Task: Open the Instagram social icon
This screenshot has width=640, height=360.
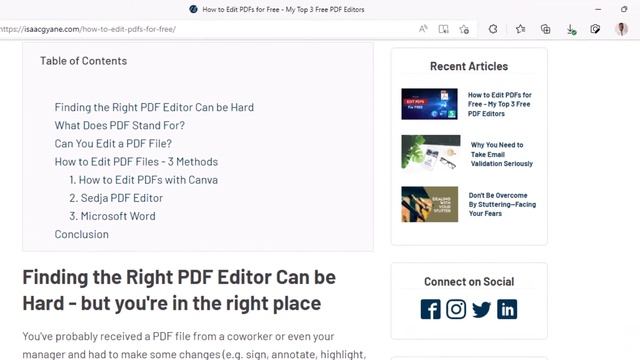Action: click(456, 309)
